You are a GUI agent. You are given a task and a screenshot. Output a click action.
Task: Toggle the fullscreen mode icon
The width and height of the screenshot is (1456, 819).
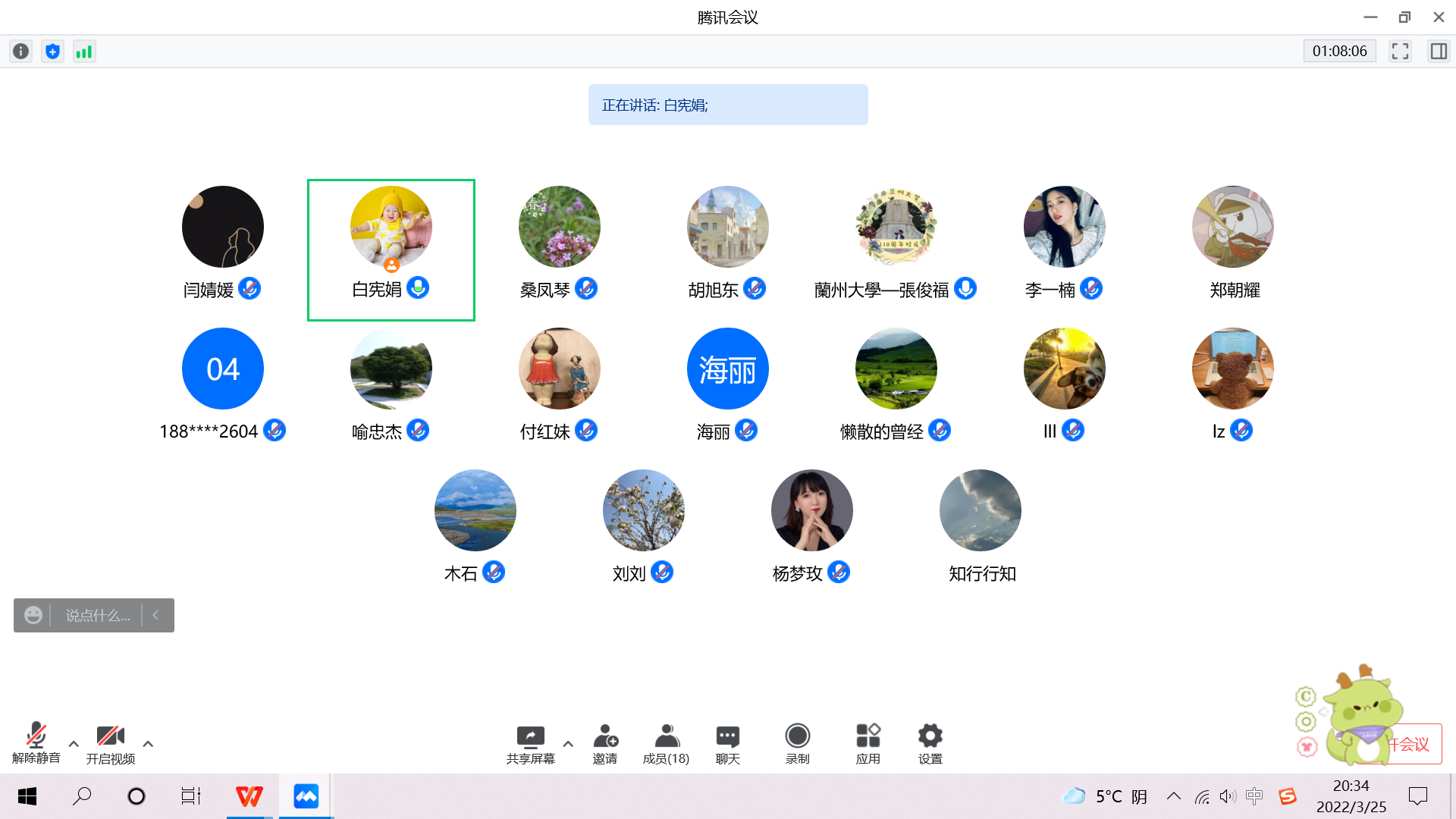[x=1400, y=51]
